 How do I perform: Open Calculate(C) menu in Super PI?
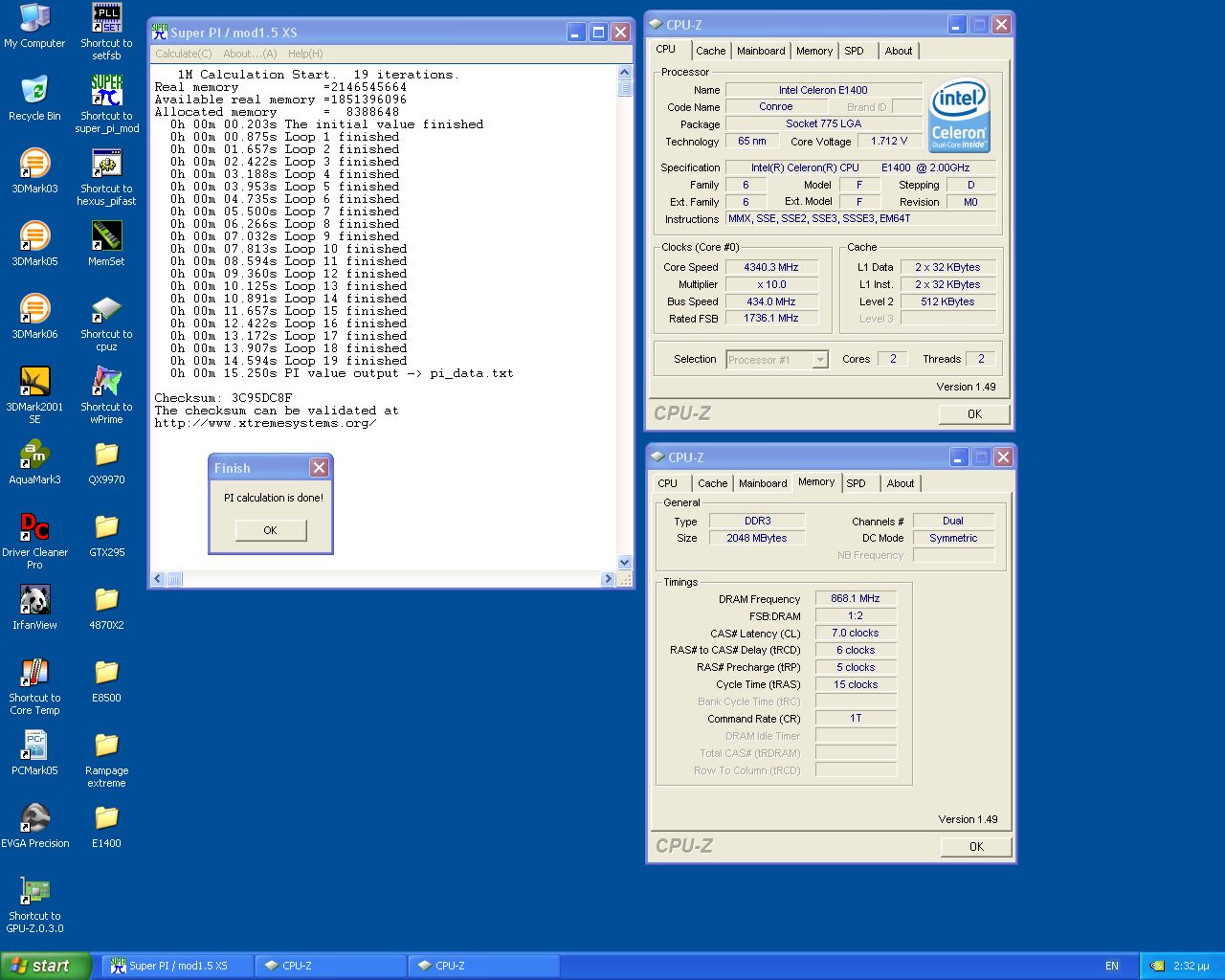point(184,54)
